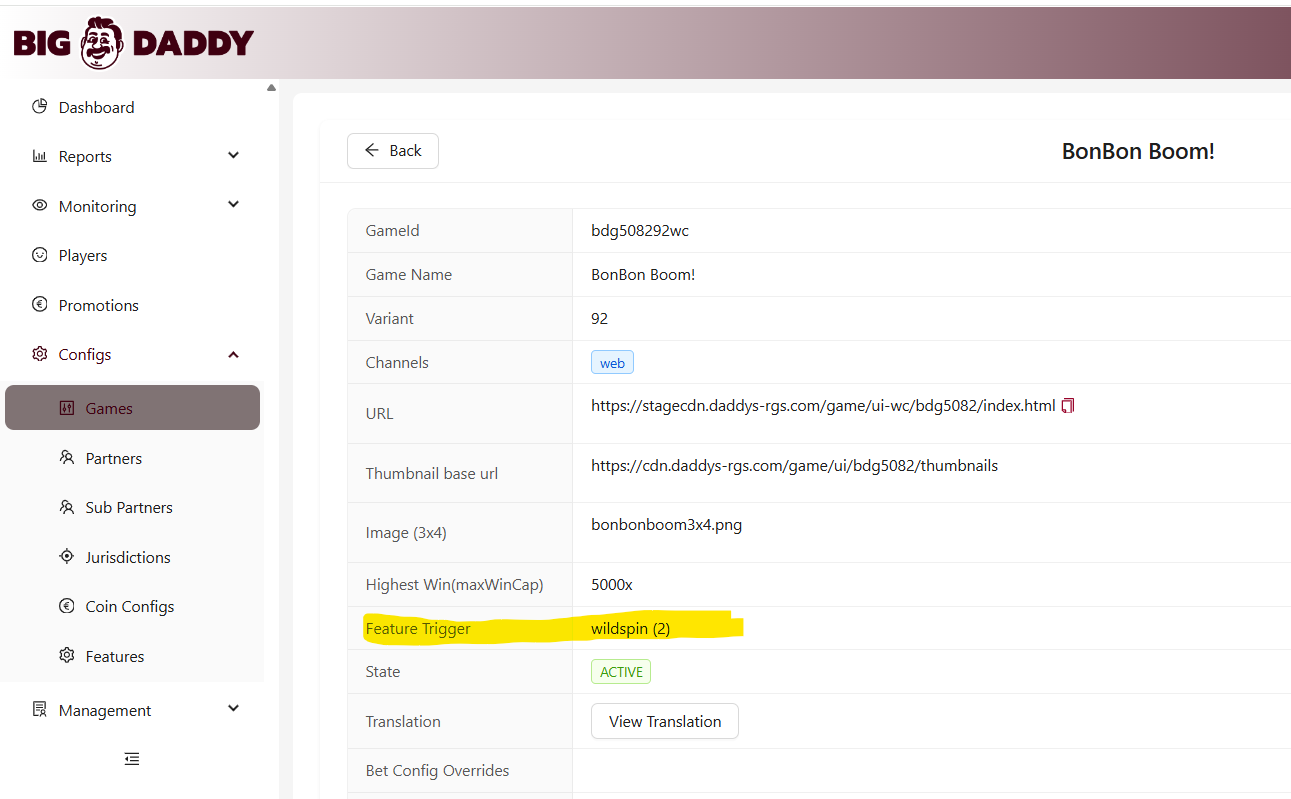Click the bonbonboom3x4.png image filename
1291x799 pixels.
[x=667, y=525]
